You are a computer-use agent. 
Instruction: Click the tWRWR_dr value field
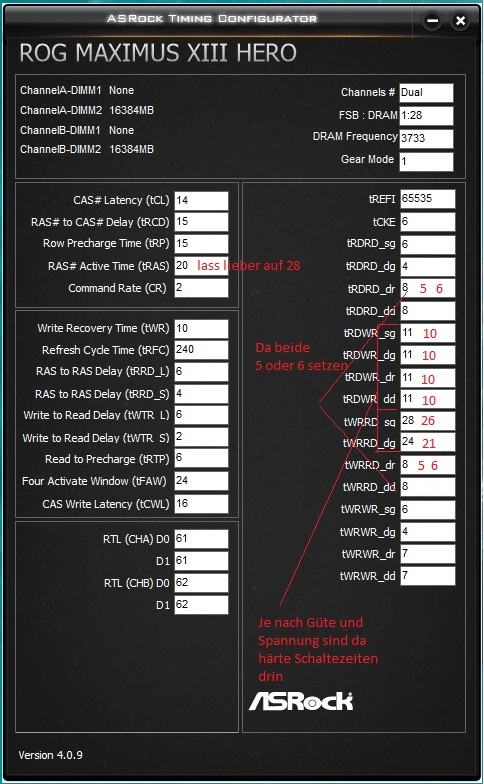pyautogui.click(x=428, y=554)
